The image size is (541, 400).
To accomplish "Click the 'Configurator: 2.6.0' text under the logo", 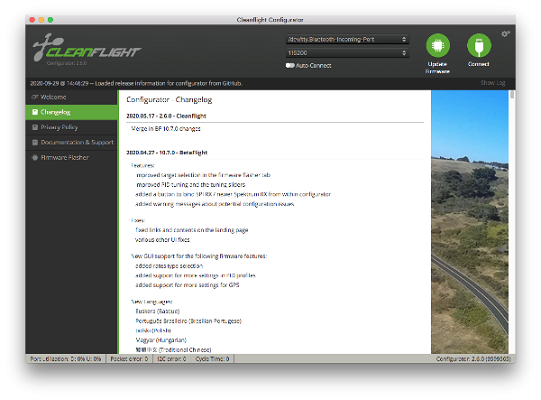I will tap(67, 63).
